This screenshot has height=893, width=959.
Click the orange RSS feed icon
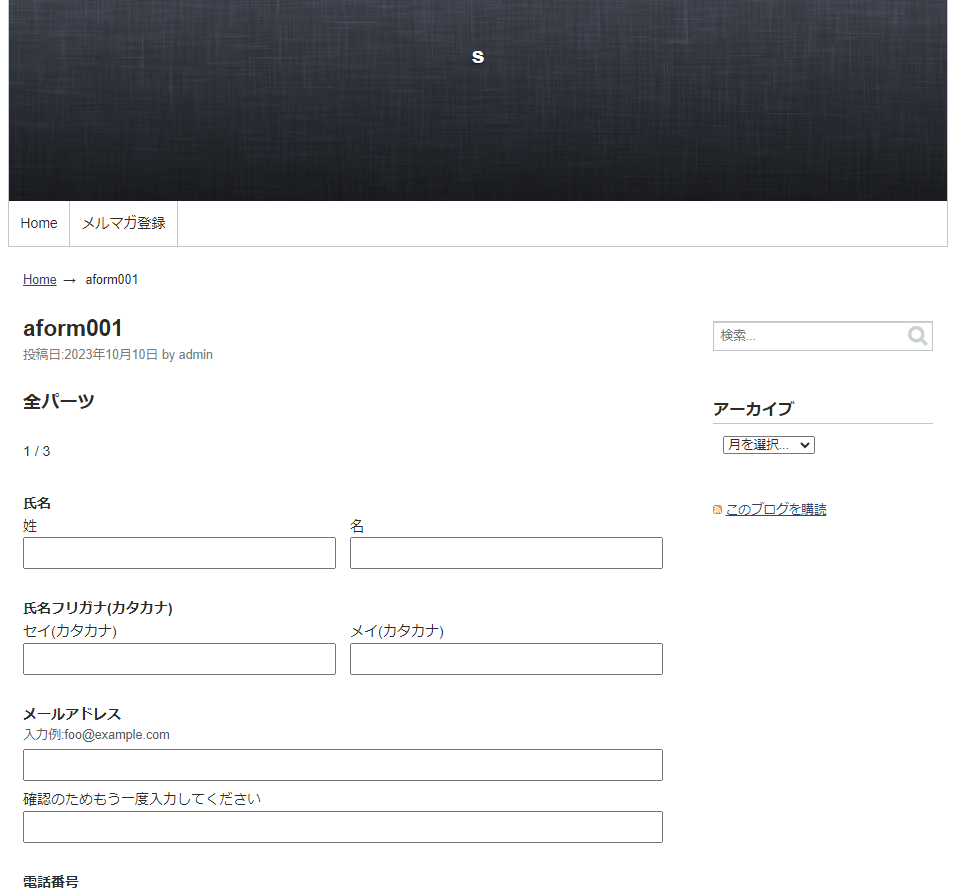coord(717,510)
